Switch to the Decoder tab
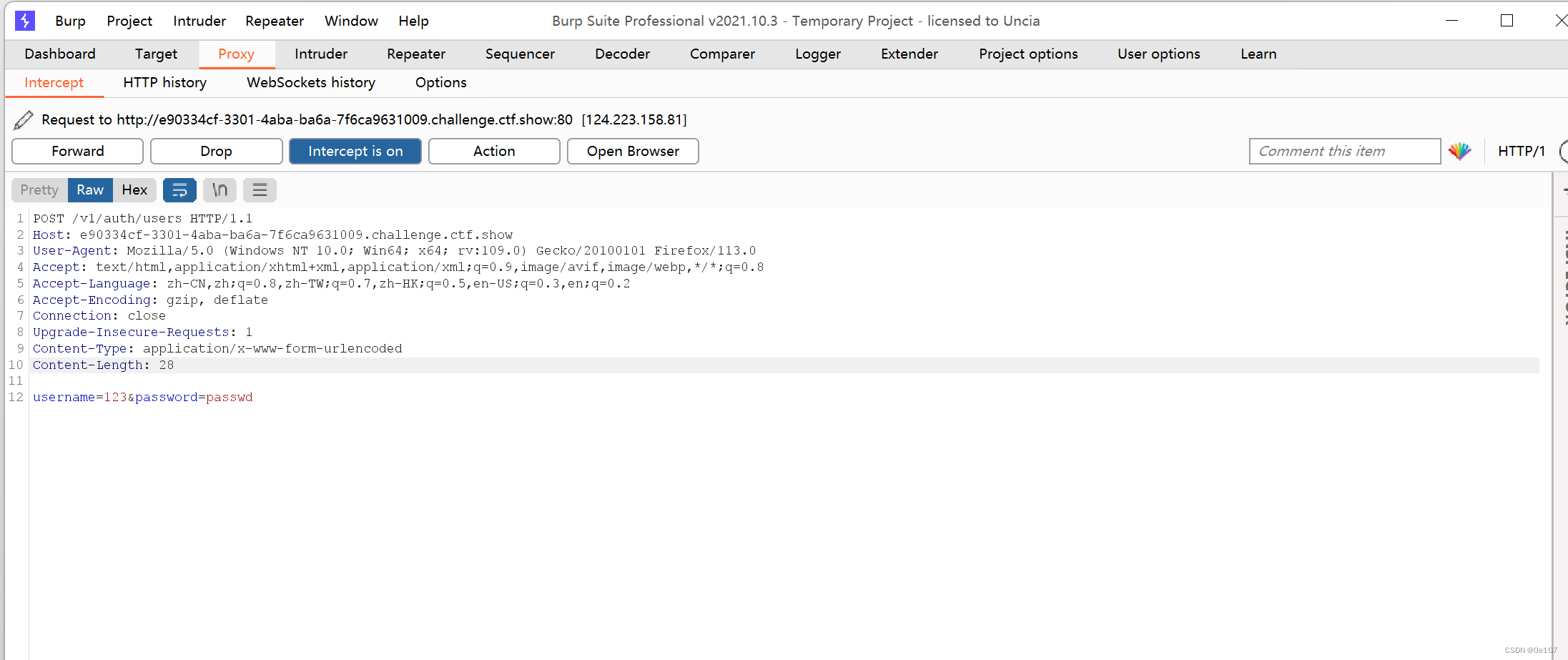This screenshot has height=660, width=1568. point(623,54)
